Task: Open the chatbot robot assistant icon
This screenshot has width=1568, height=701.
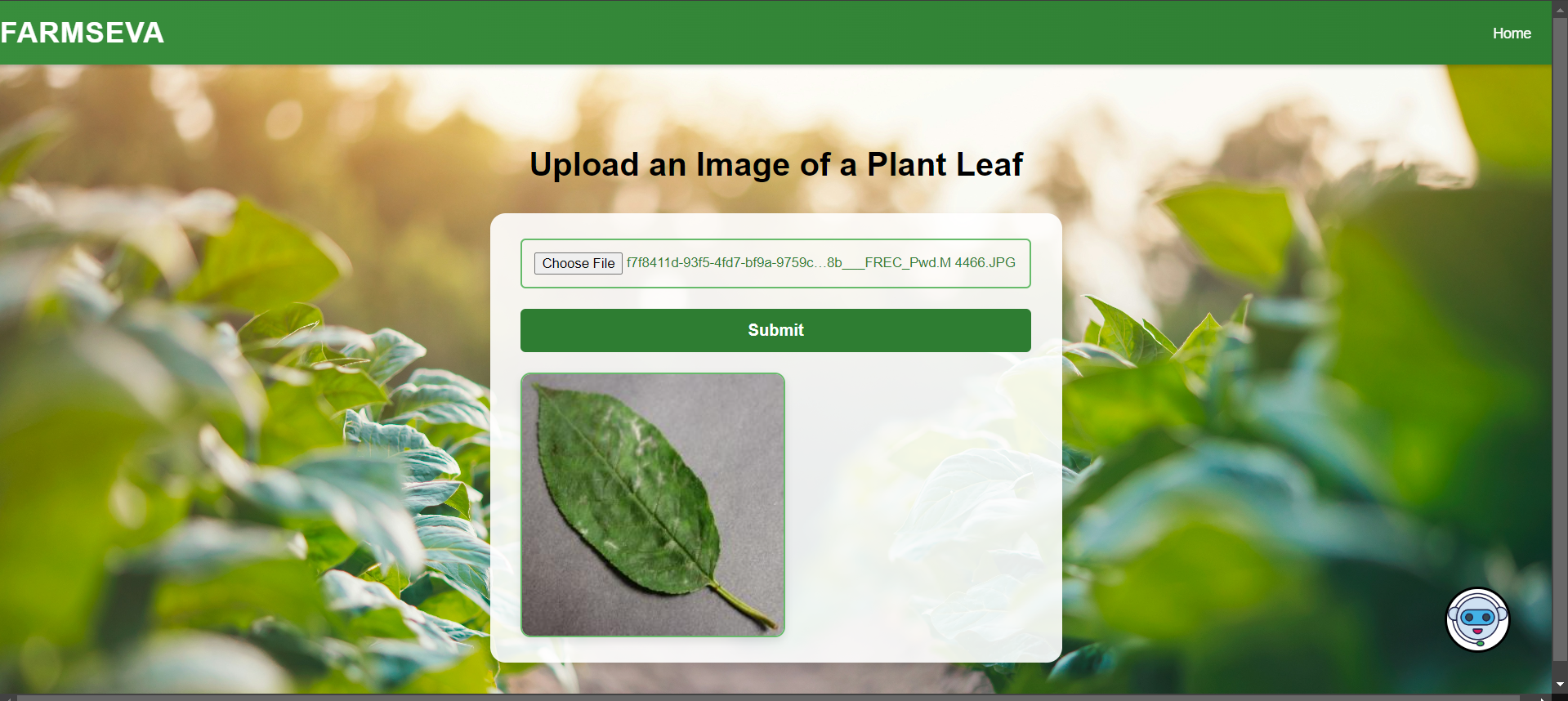Action: point(1477,619)
